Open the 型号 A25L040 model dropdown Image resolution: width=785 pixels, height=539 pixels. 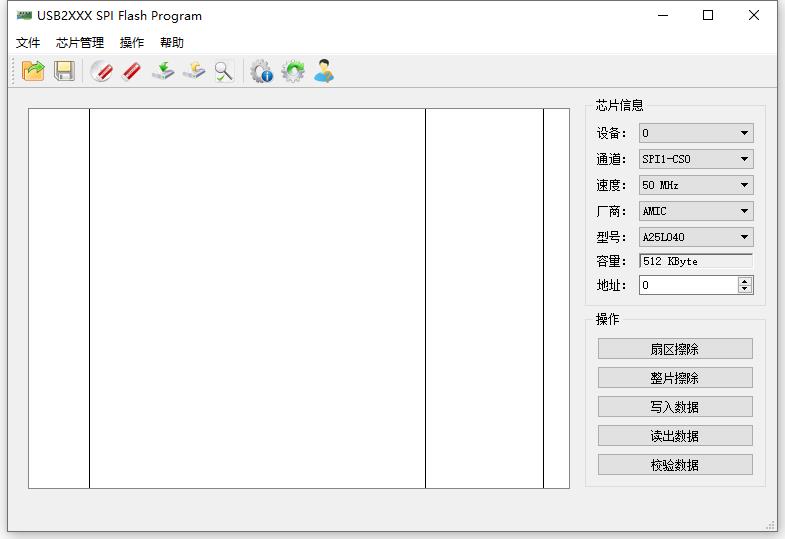pyautogui.click(x=696, y=237)
